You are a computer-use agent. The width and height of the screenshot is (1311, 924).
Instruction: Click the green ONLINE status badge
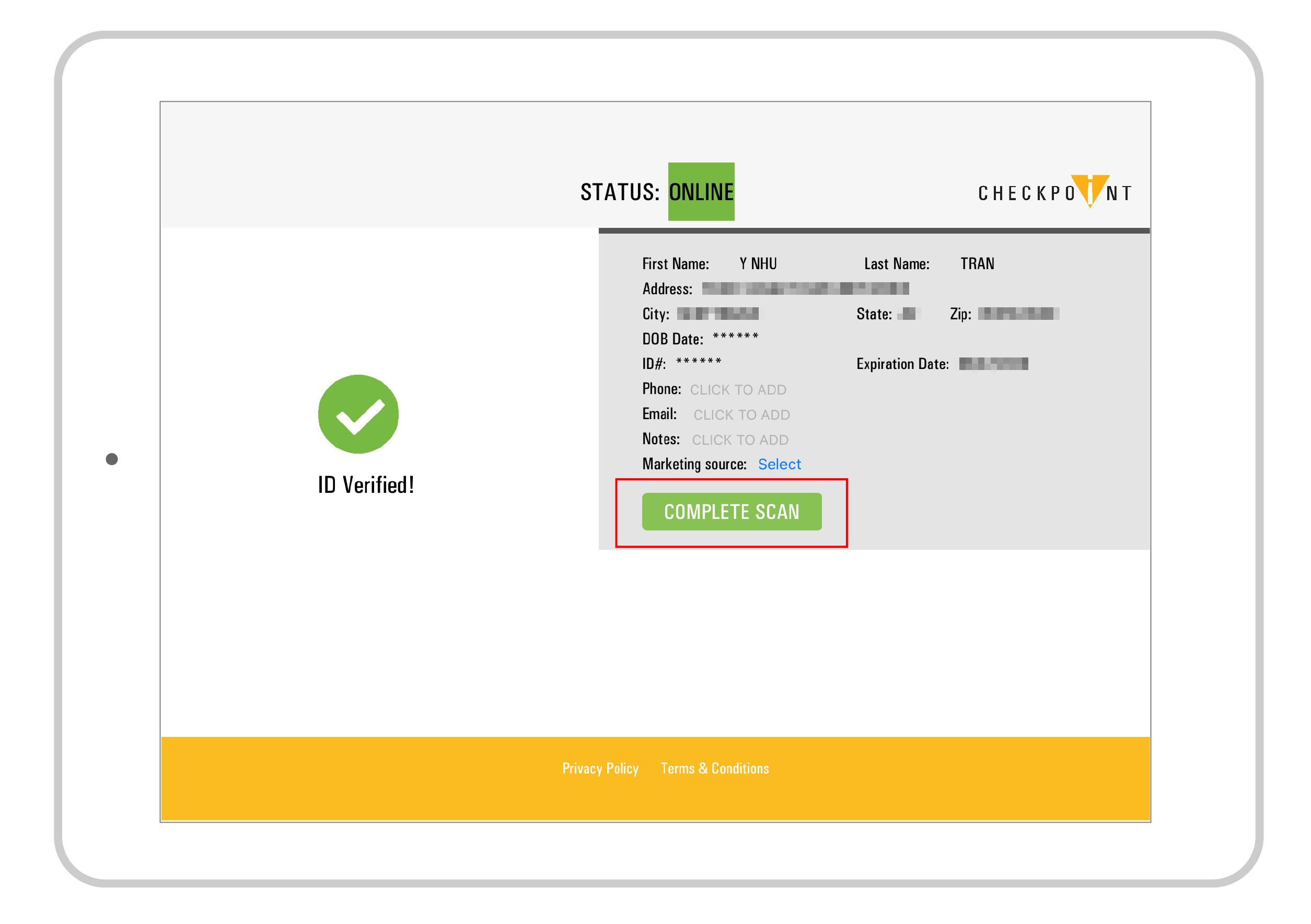tap(701, 192)
